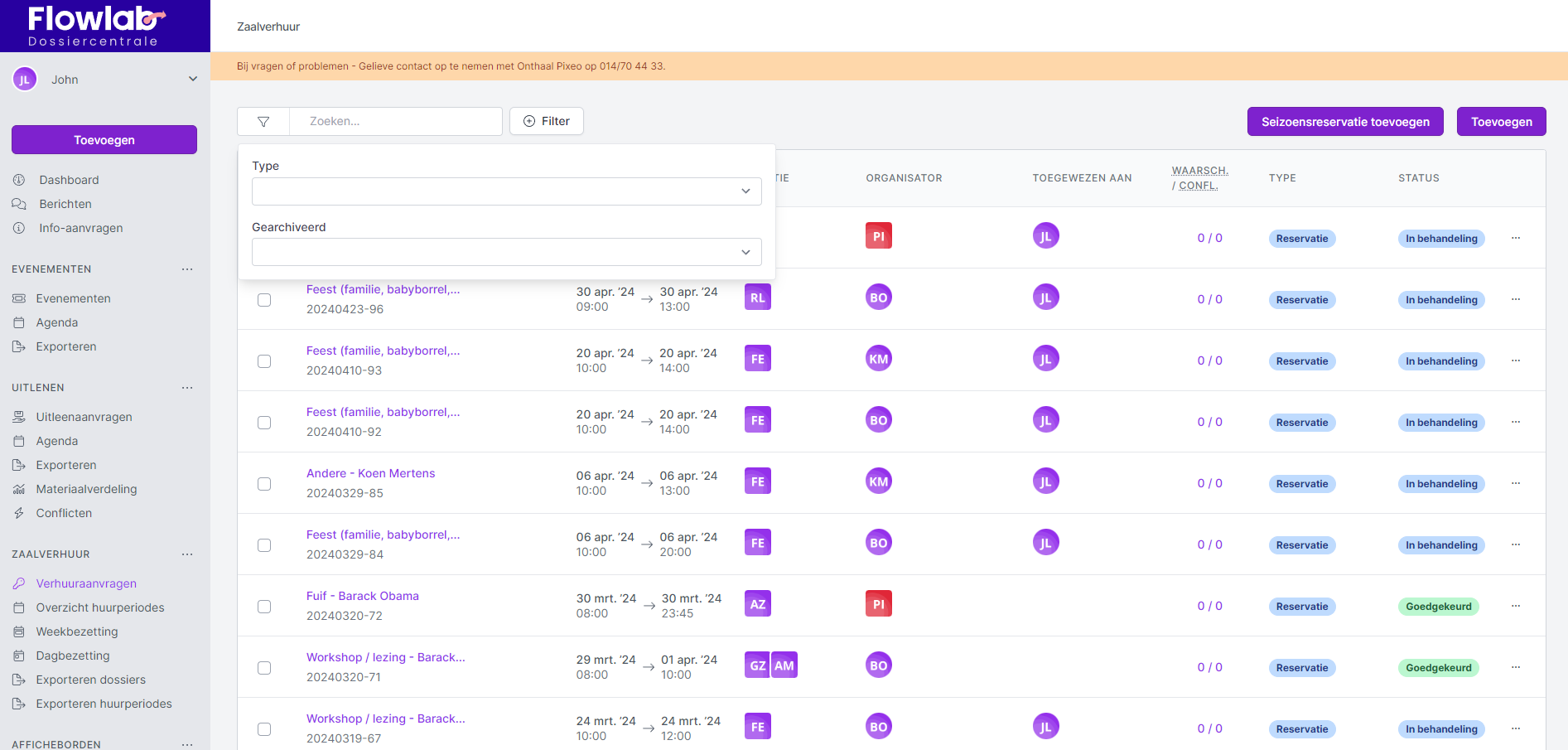This screenshot has width=1568, height=750.
Task: Select the Andere - Koen Mertens row checkbox
Action: pyautogui.click(x=264, y=484)
